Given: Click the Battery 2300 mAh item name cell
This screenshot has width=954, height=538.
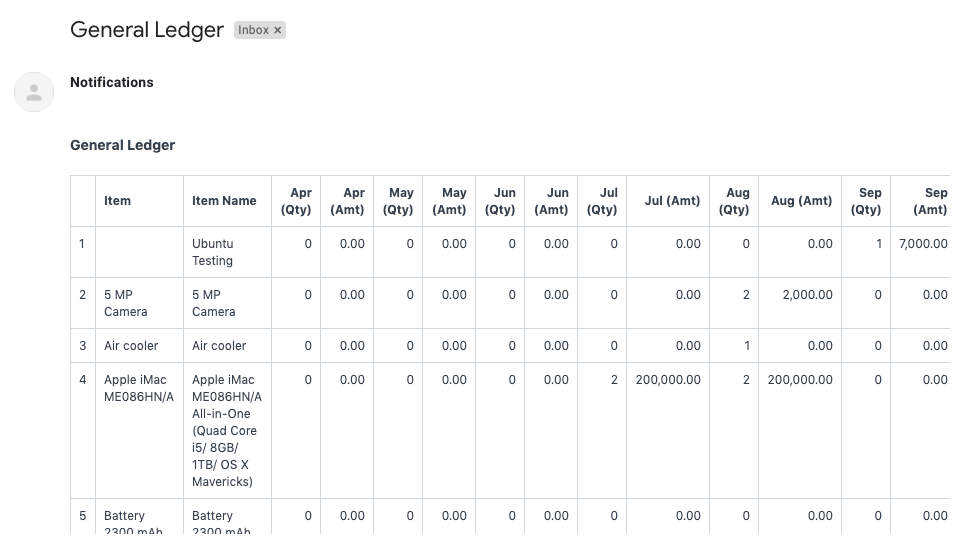Looking at the screenshot, I should [220, 522].
